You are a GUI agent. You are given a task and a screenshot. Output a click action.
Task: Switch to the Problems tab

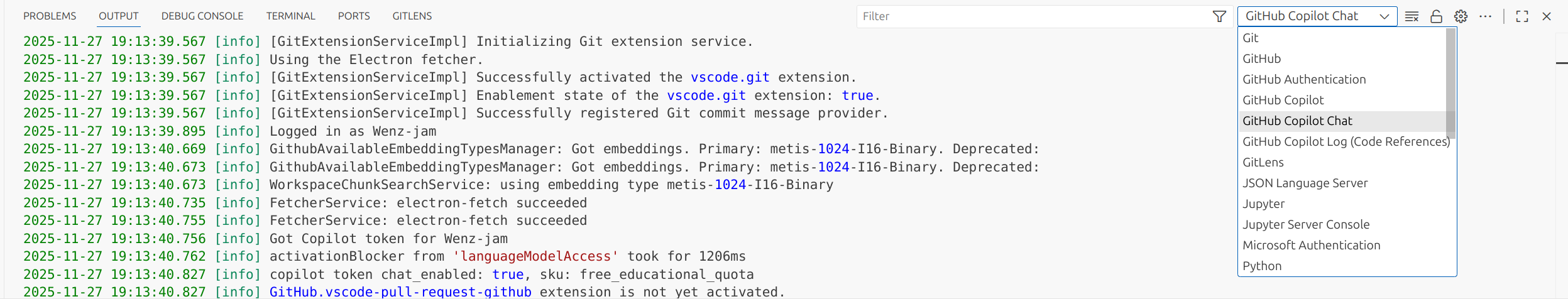(x=50, y=16)
